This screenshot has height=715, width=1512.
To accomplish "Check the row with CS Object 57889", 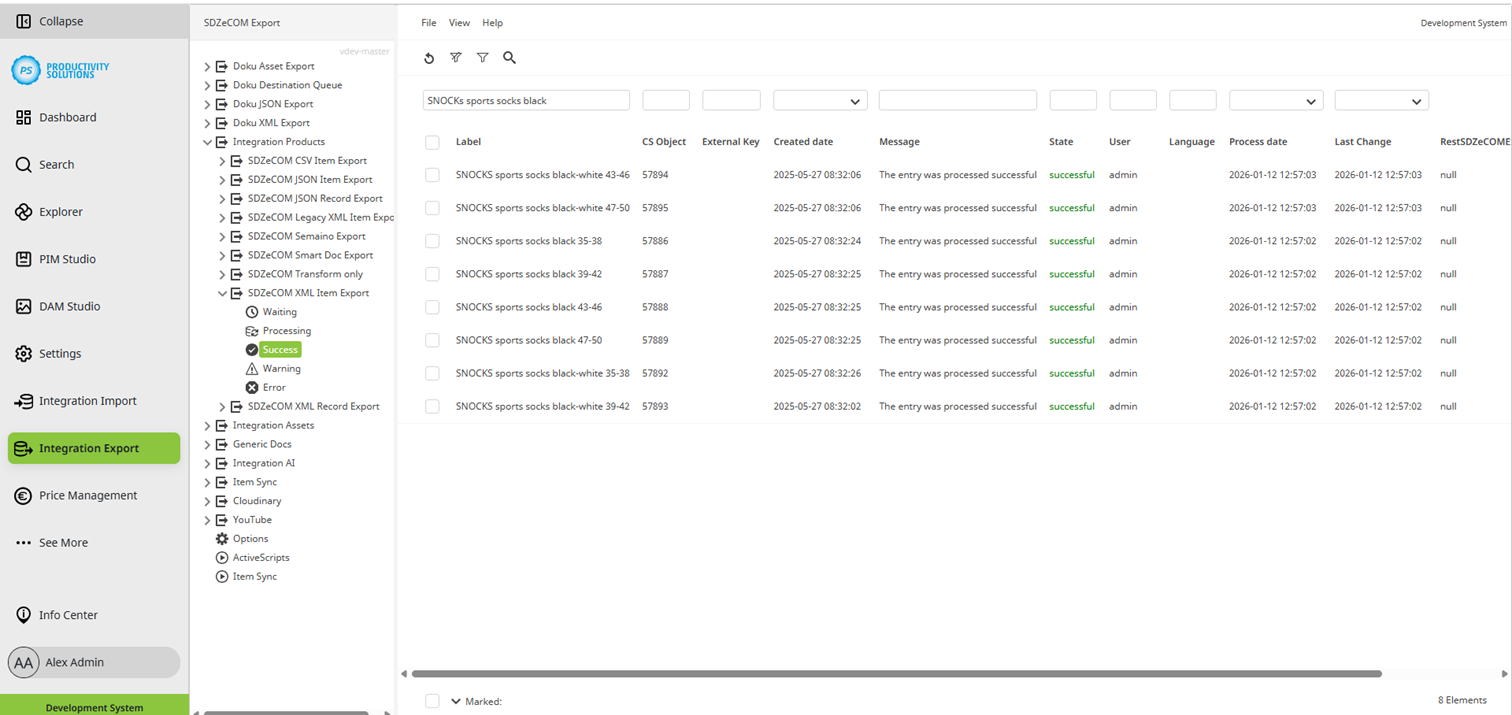I will 432,340.
